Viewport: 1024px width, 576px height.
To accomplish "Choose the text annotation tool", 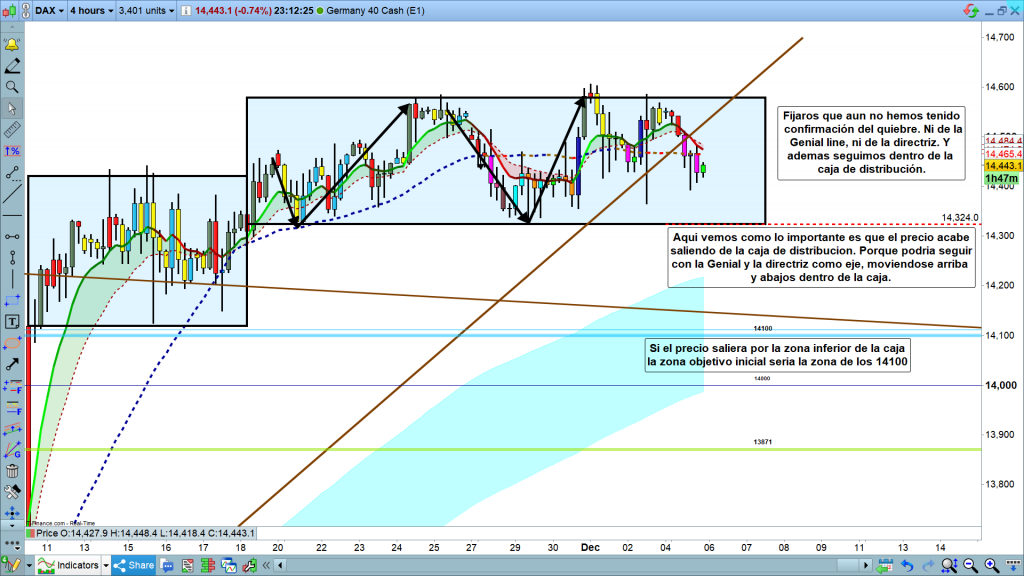I will pyautogui.click(x=13, y=321).
